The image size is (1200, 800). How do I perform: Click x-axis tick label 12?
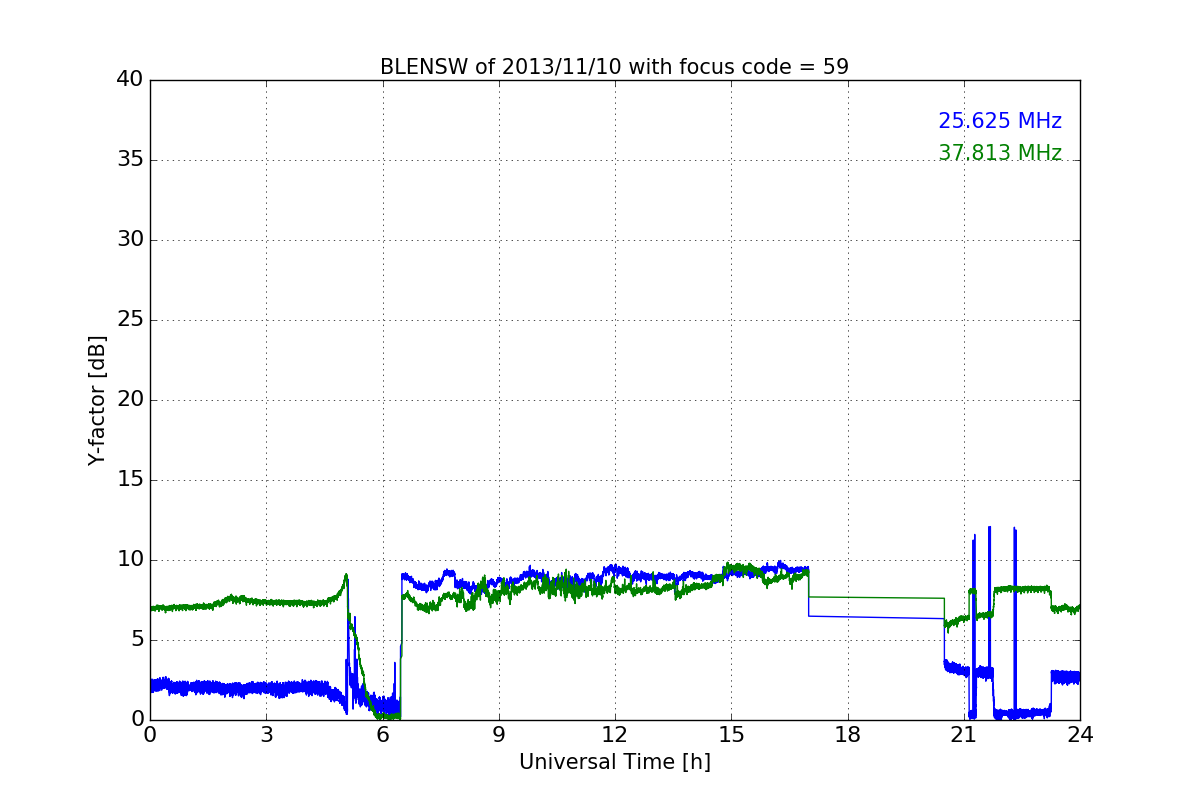click(615, 735)
